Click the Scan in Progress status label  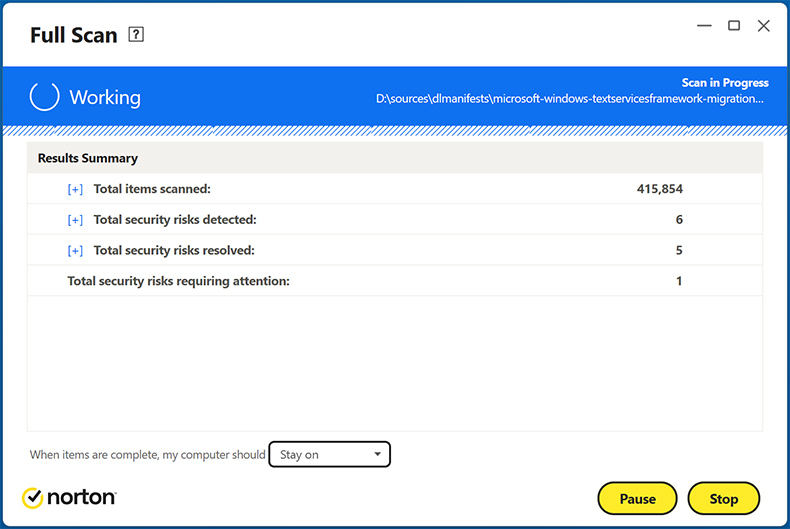pyautogui.click(x=725, y=83)
